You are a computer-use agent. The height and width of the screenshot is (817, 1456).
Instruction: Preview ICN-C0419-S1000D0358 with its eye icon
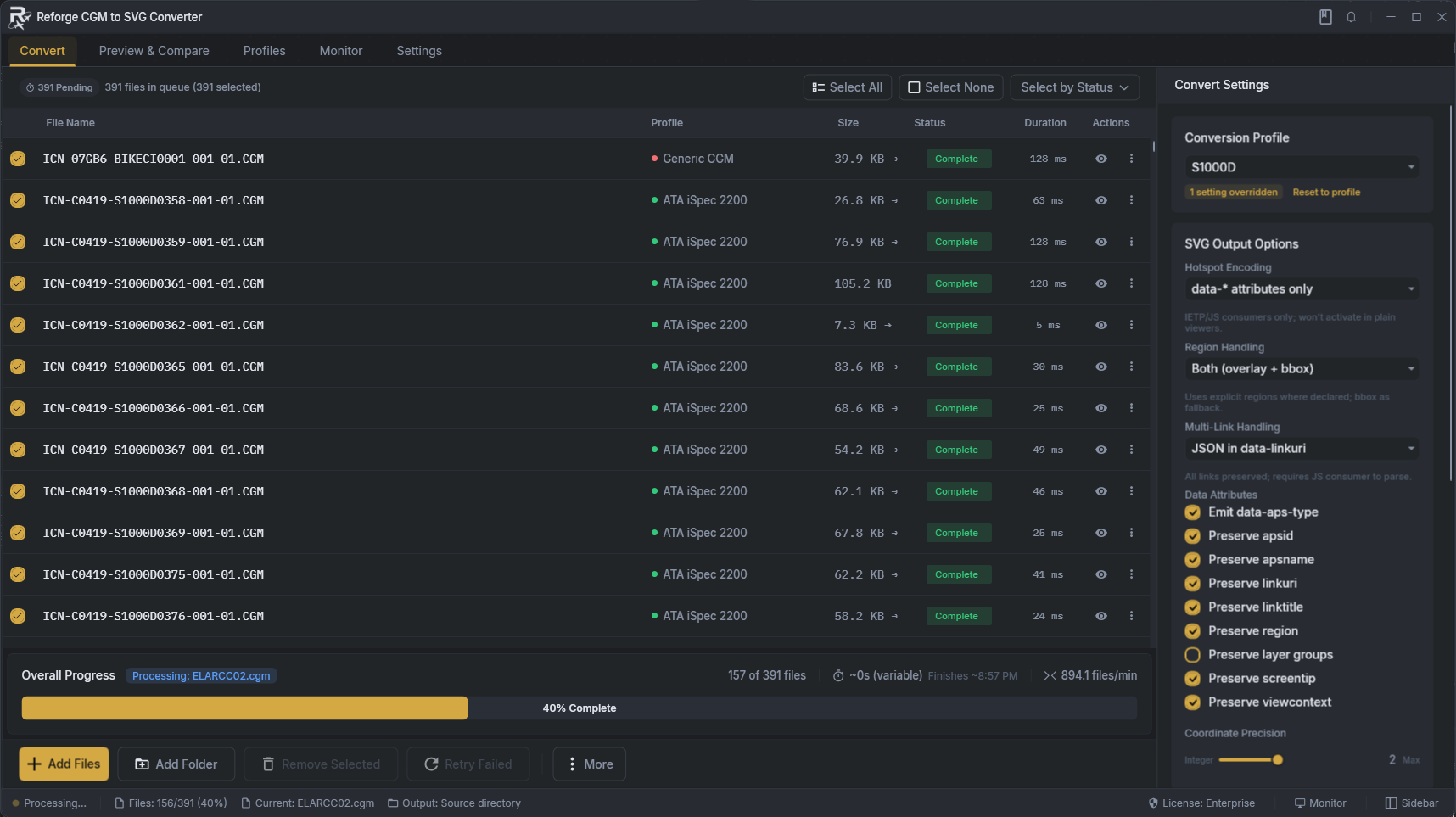(x=1100, y=200)
